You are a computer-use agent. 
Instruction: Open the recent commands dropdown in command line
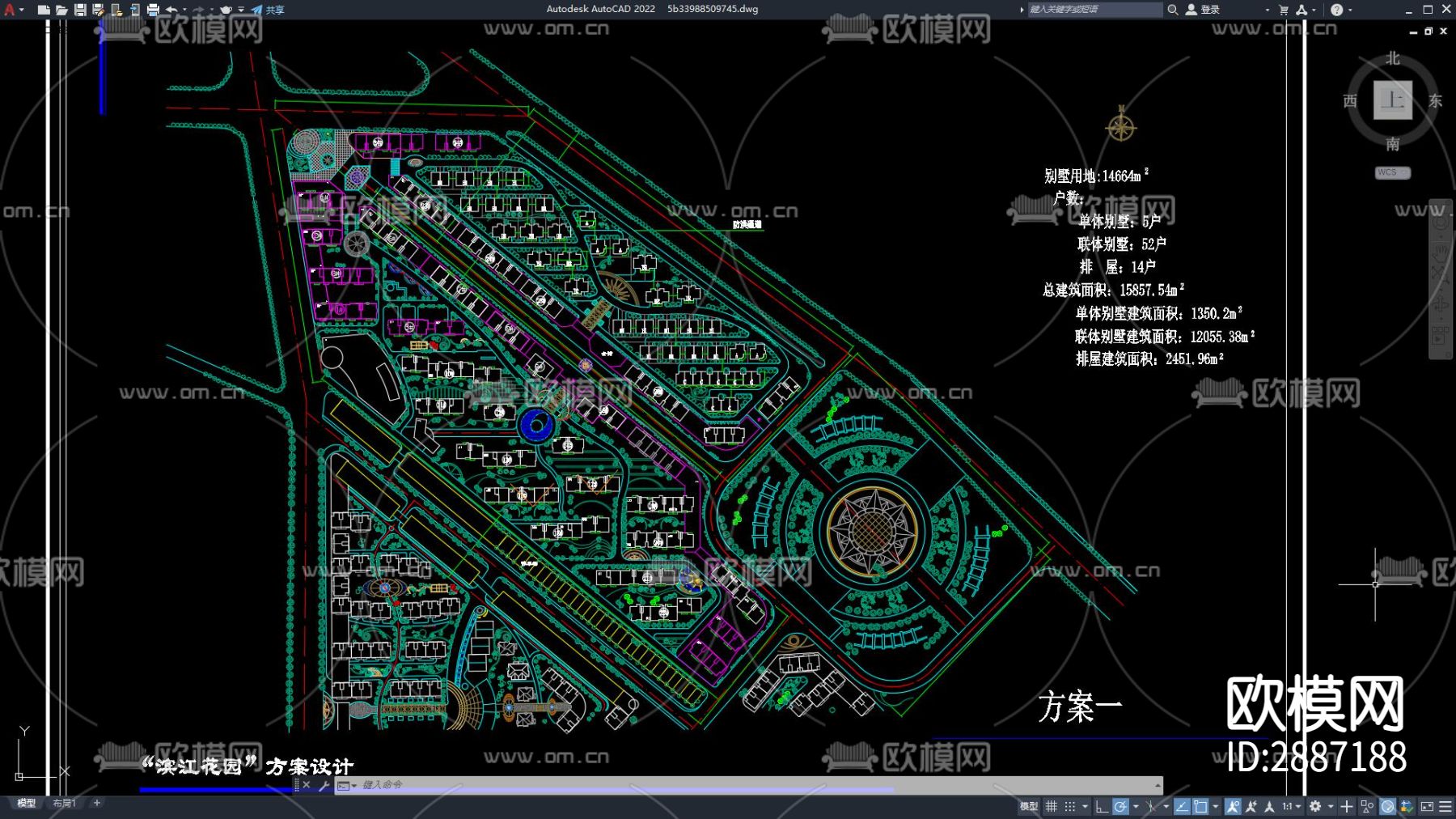(346, 785)
